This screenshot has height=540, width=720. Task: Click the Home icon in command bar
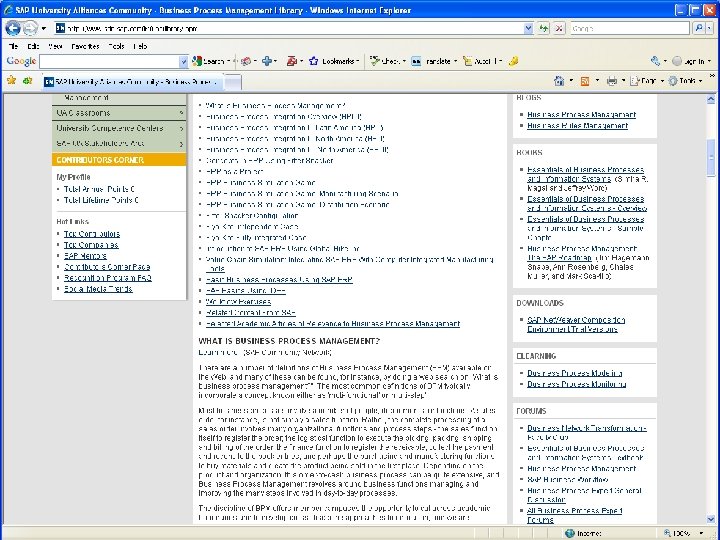[559, 81]
